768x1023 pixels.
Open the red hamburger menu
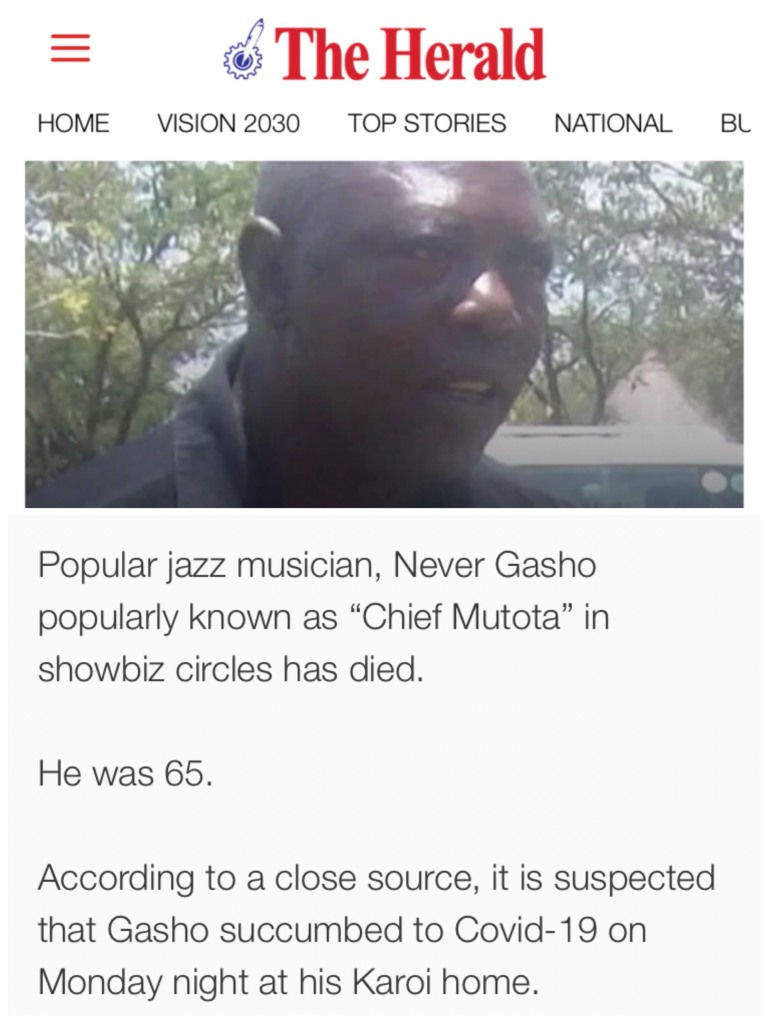point(70,48)
